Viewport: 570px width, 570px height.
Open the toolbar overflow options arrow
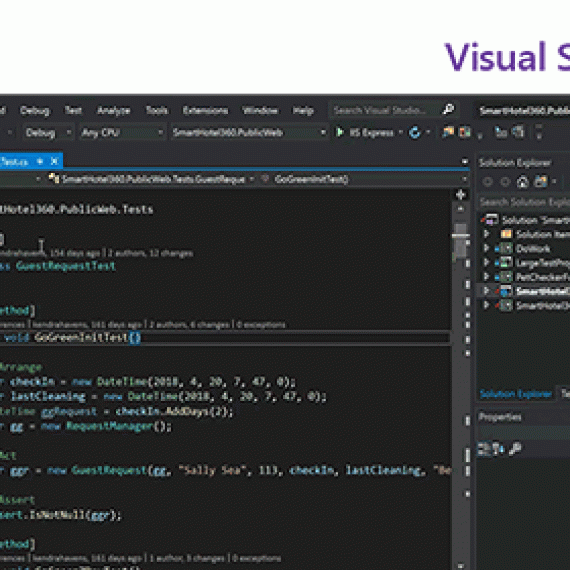pyautogui.click(x=539, y=132)
